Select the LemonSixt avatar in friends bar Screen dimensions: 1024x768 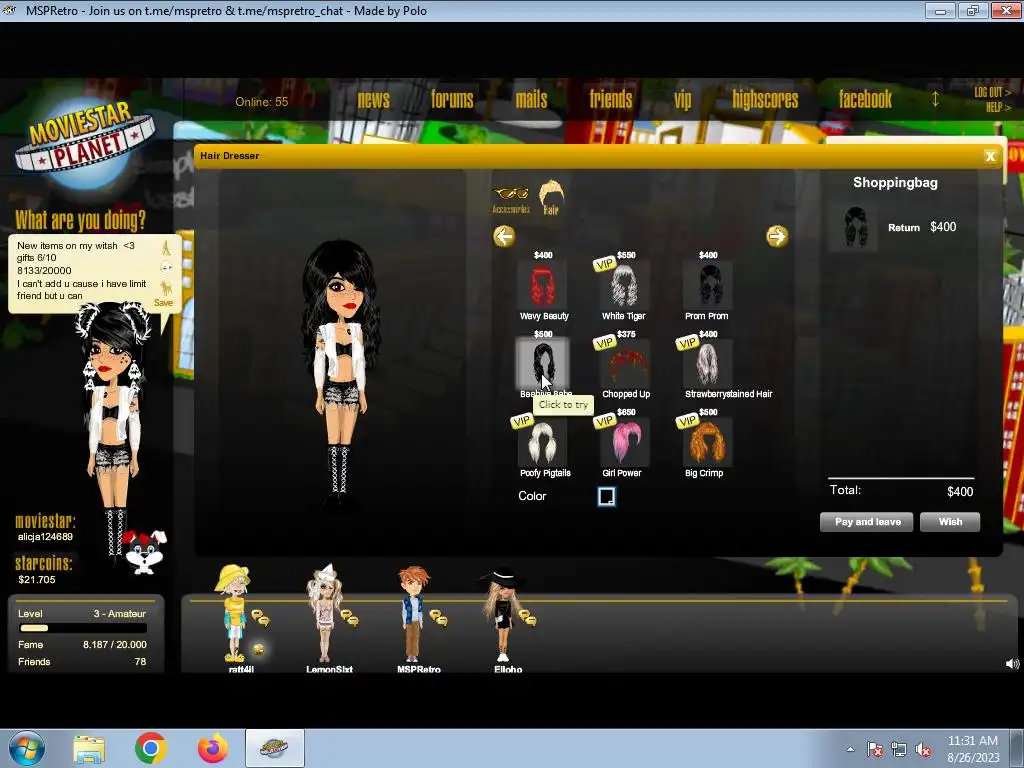coord(325,613)
